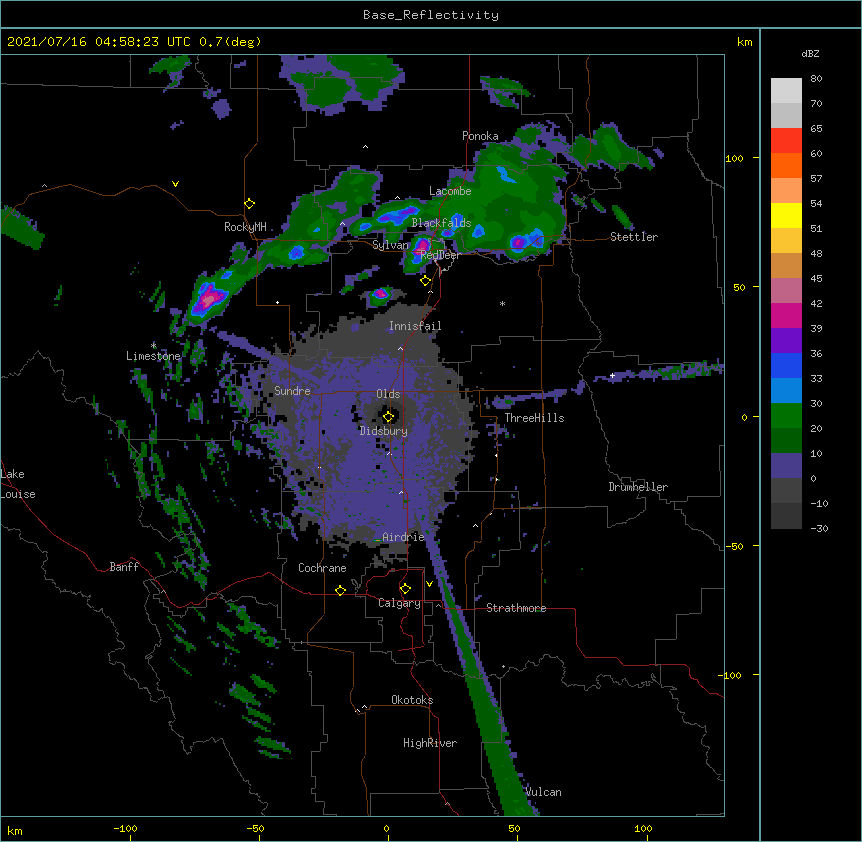Pick the blue 33-36 dBZ legend swatch
The width and height of the screenshot is (862, 842).
point(786,365)
